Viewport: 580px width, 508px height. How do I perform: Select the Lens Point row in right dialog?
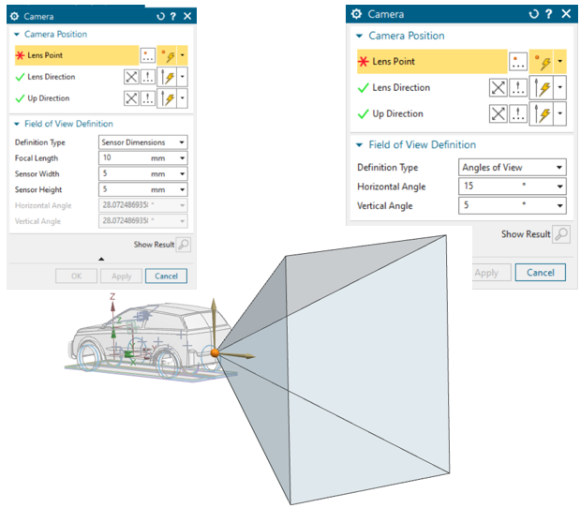pos(432,61)
